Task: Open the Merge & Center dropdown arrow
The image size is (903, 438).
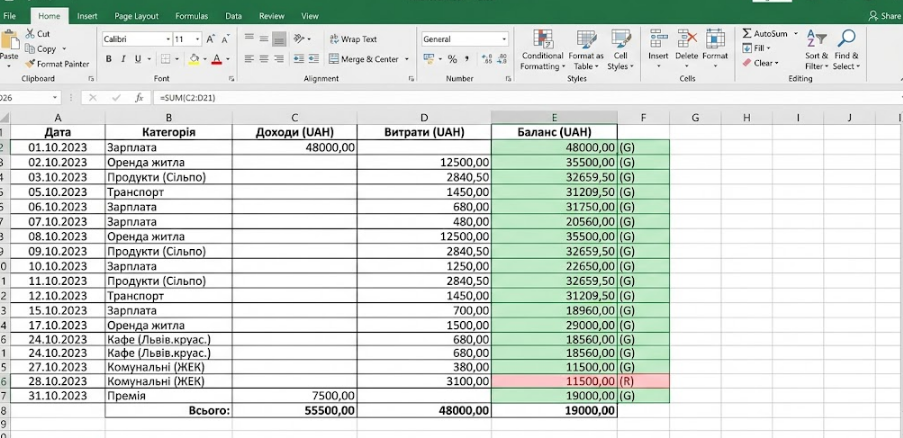Action: [x=407, y=59]
